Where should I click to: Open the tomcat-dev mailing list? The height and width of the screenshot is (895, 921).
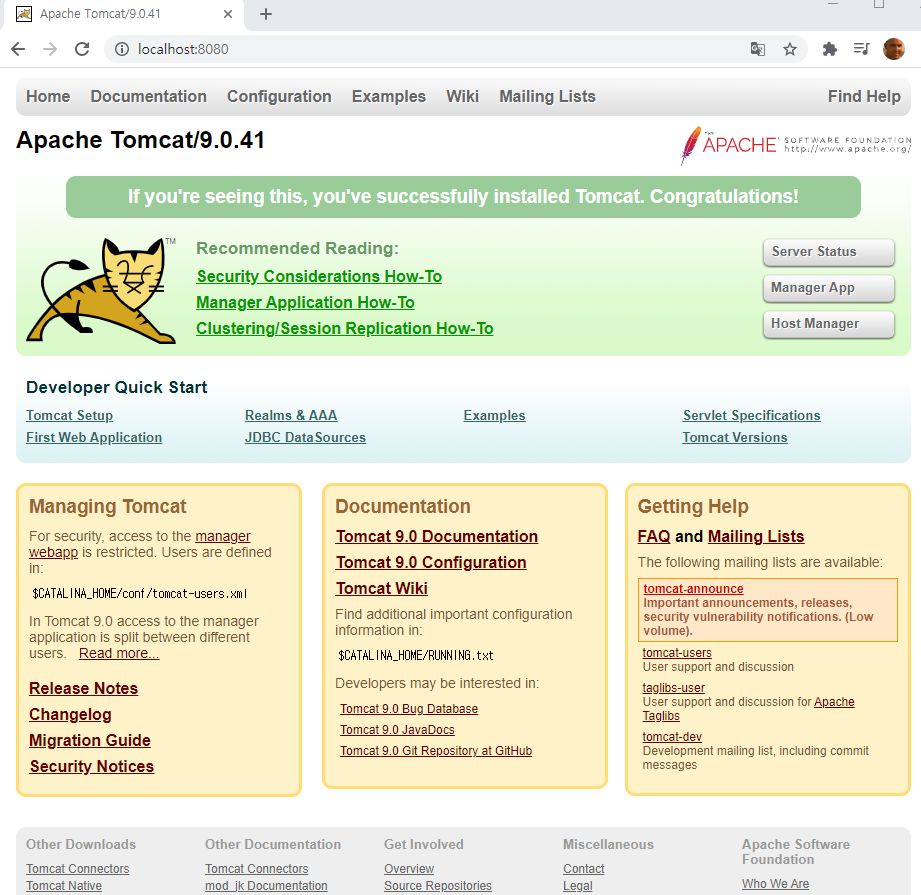tap(672, 737)
